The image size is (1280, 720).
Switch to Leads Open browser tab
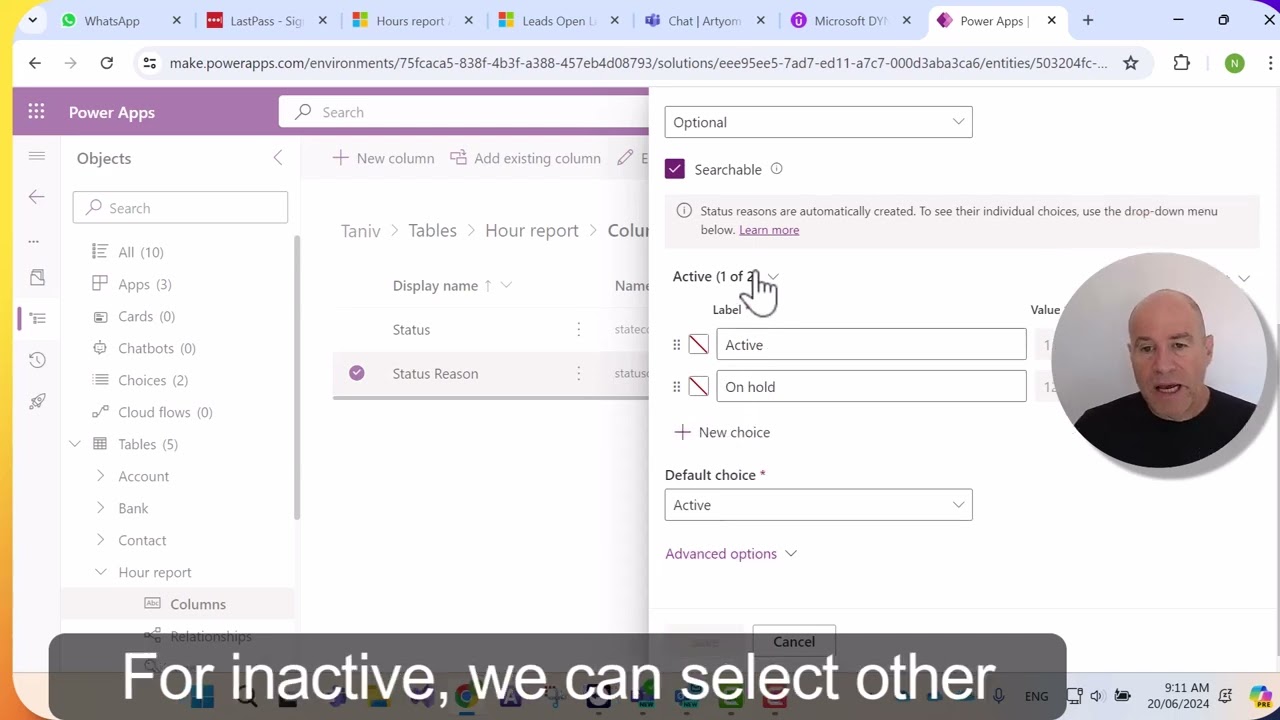pos(557,20)
